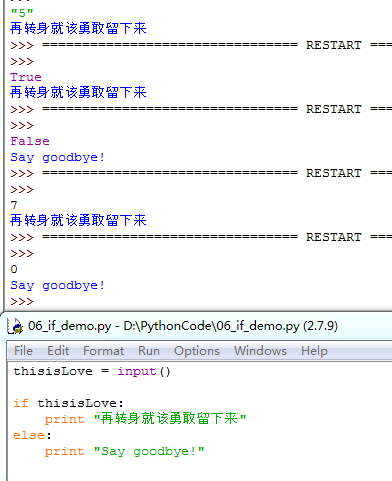Click Chinese output line below True
Image resolution: width=392 pixels, height=481 pixels.
pyautogui.click(x=78, y=93)
